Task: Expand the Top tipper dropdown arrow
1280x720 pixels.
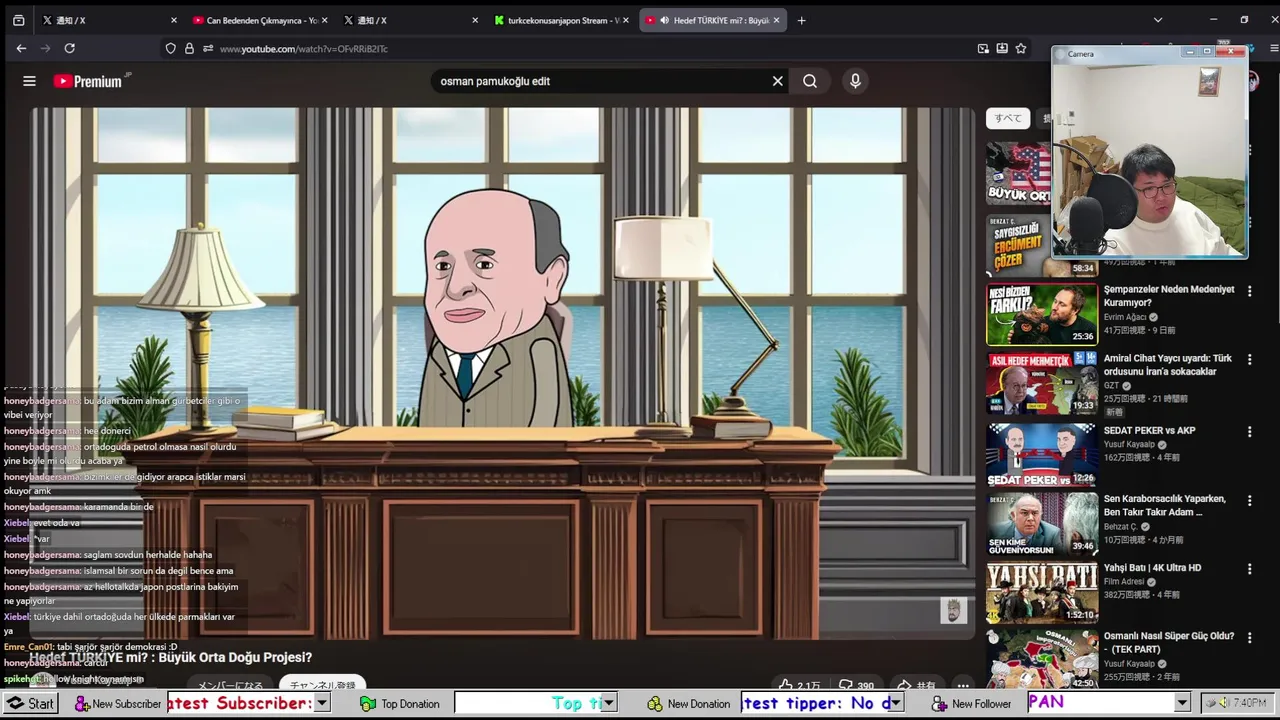Action: tap(608, 704)
